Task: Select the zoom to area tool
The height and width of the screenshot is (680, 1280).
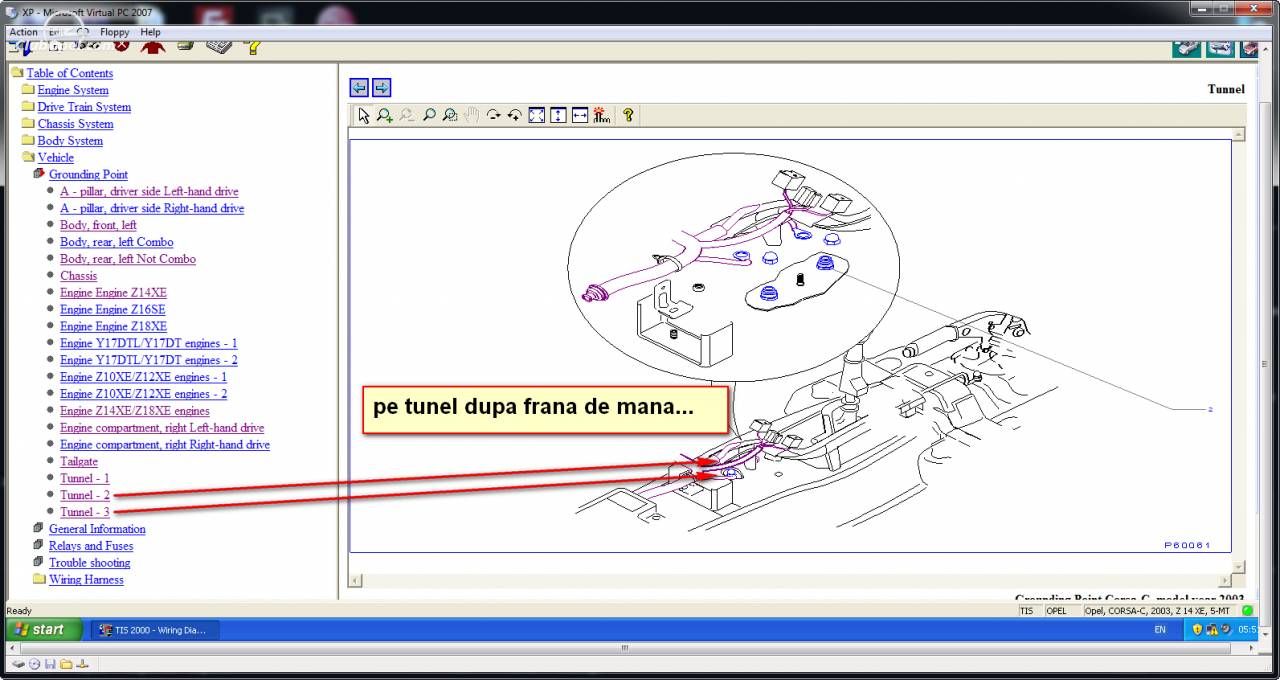Action: pyautogui.click(x=450, y=115)
